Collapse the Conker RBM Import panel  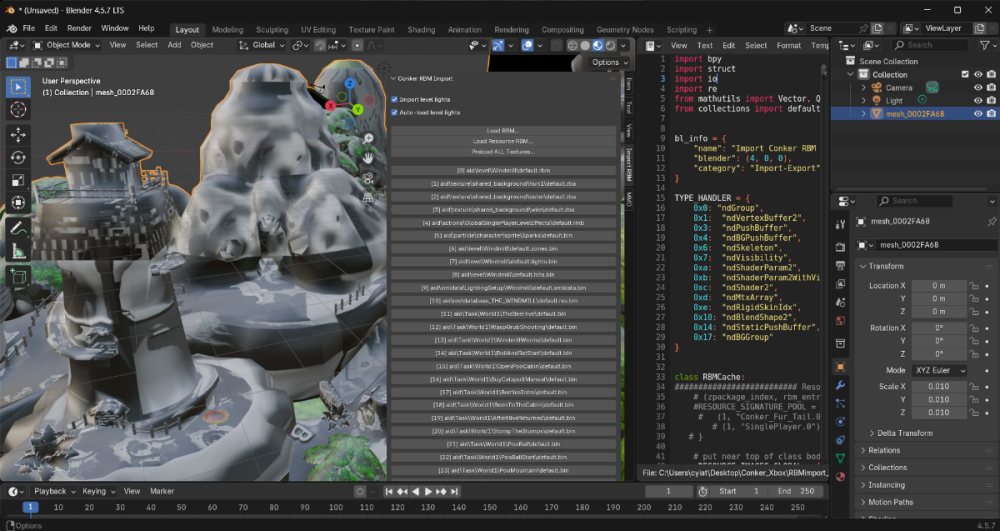[x=393, y=79]
